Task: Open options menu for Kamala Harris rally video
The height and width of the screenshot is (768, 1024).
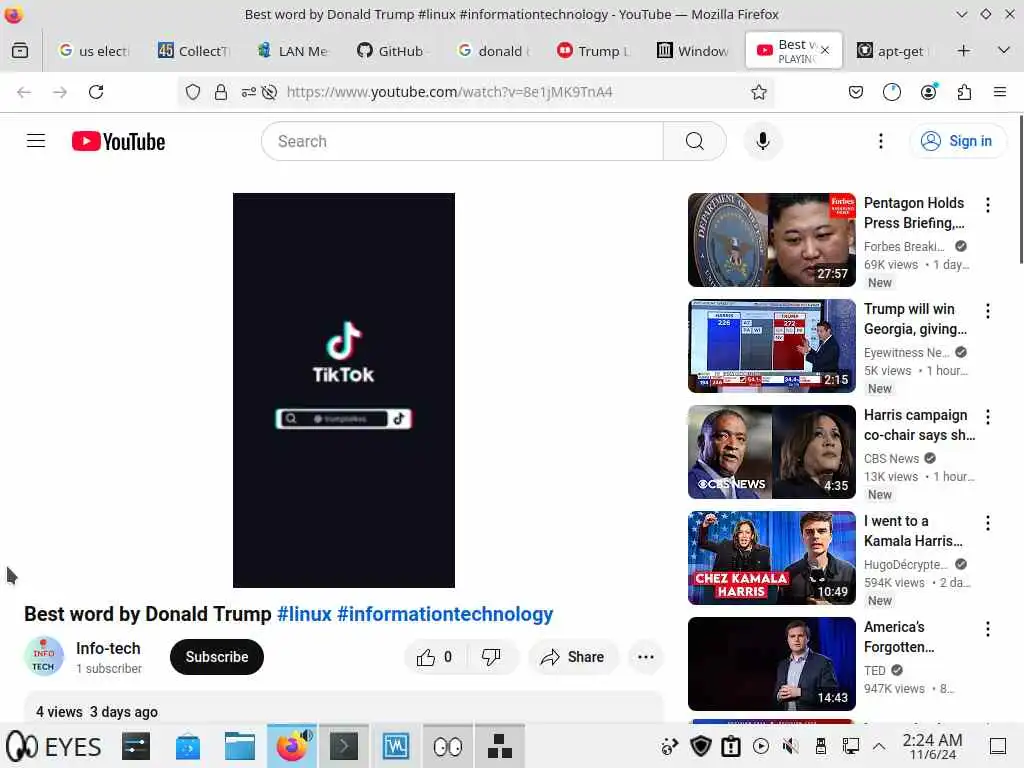Action: point(987,523)
